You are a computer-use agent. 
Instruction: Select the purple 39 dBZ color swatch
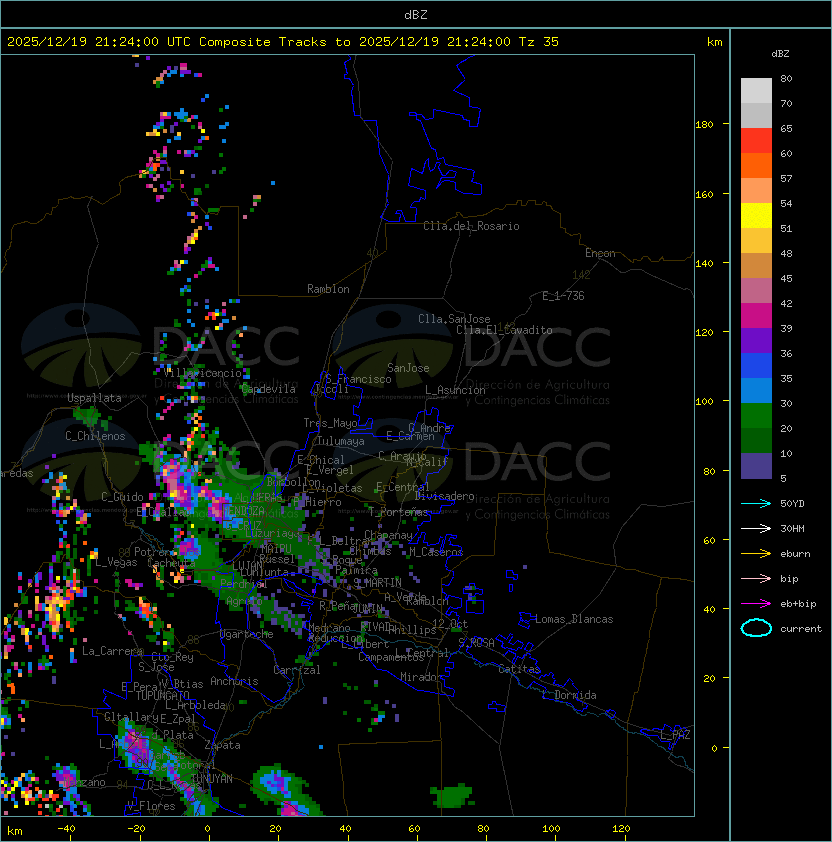point(756,340)
